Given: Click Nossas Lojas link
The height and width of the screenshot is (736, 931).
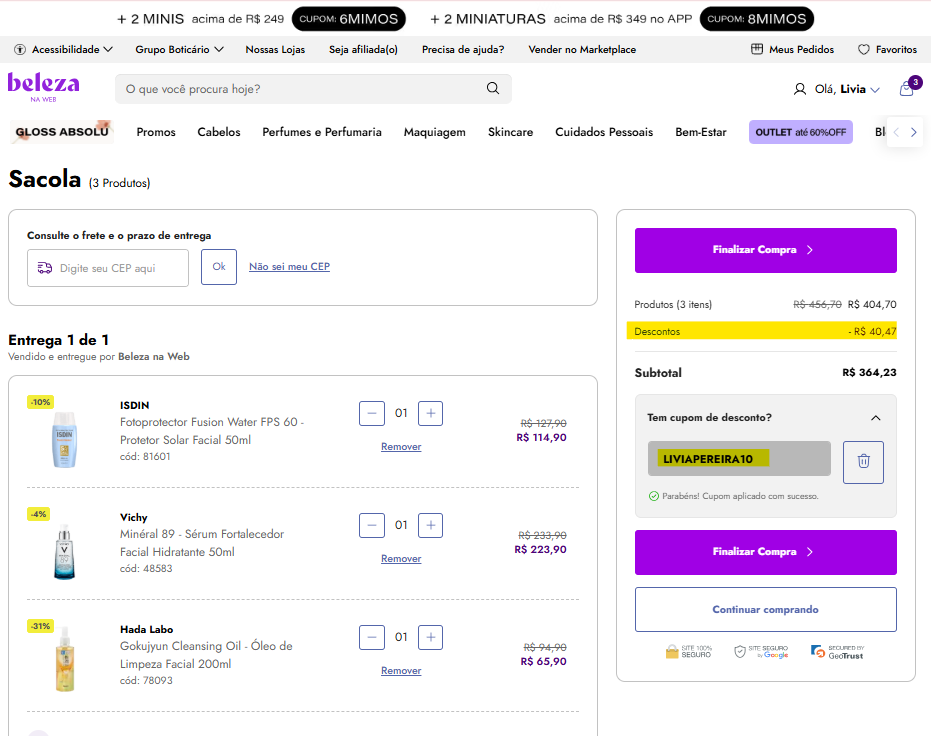Looking at the screenshot, I should pyautogui.click(x=276, y=50).
